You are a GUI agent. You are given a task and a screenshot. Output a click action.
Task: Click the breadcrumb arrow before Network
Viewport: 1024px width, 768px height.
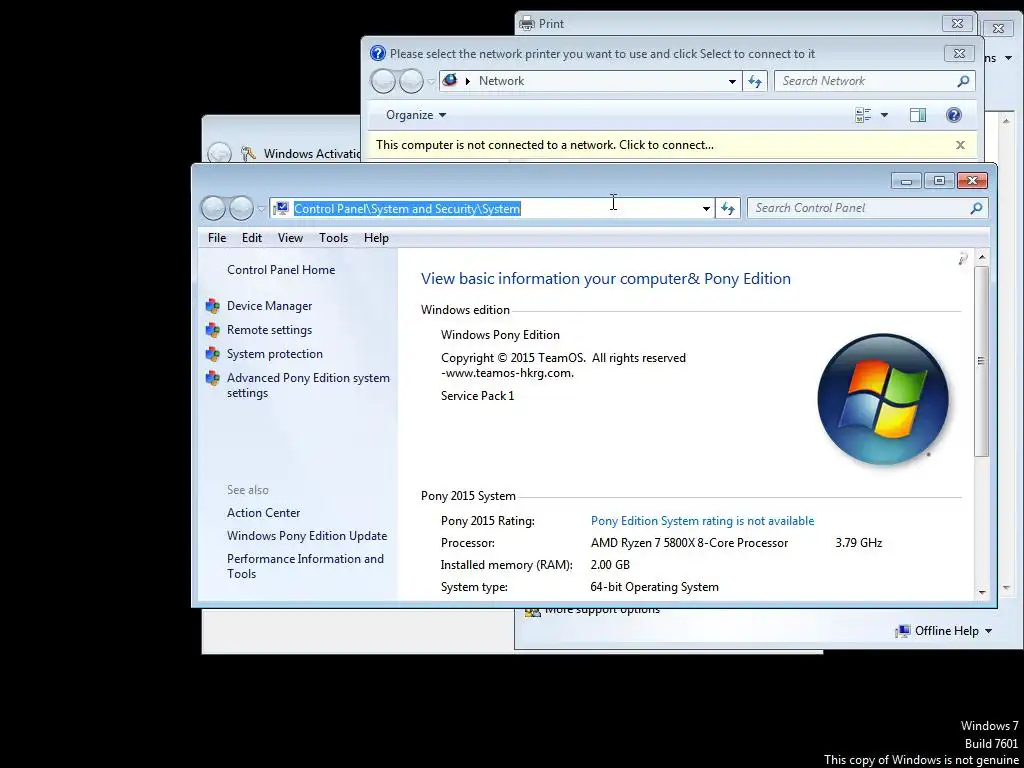point(468,81)
